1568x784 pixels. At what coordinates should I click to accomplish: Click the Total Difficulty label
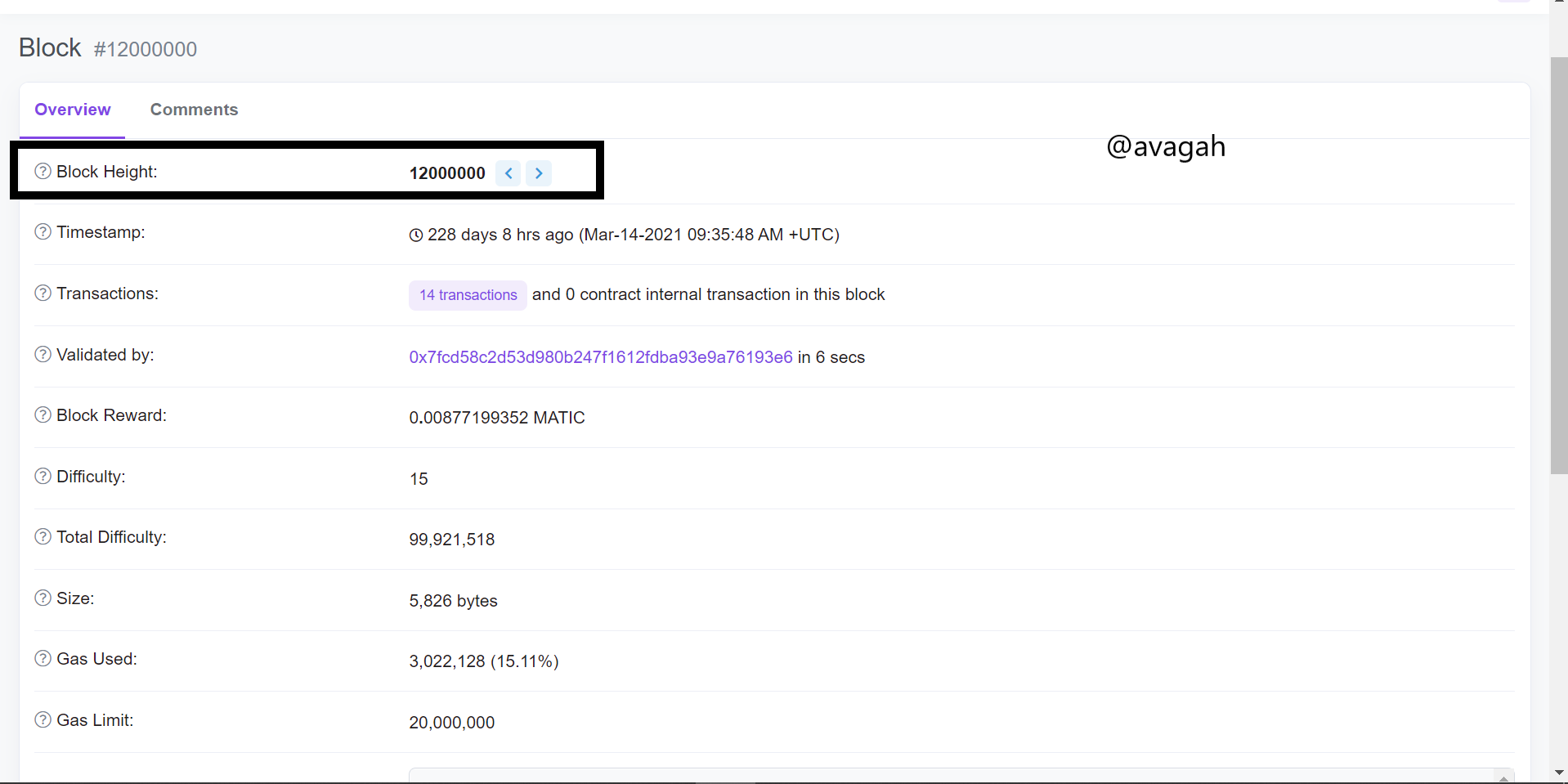111,537
